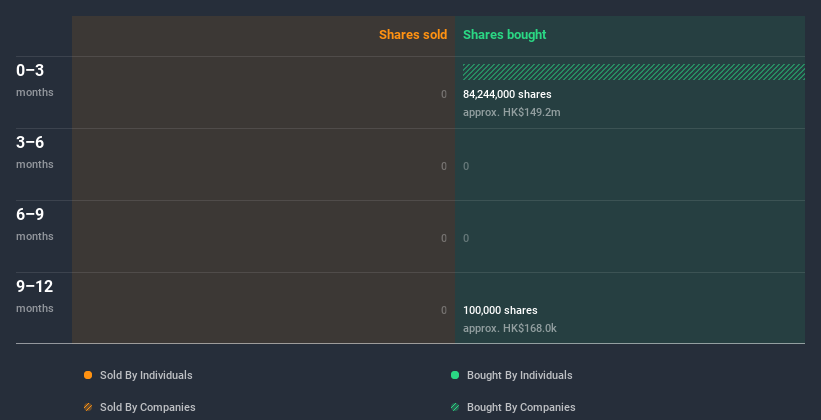Click the striped Sold By Companies legend icon
This screenshot has width=821, height=420.
88,407
